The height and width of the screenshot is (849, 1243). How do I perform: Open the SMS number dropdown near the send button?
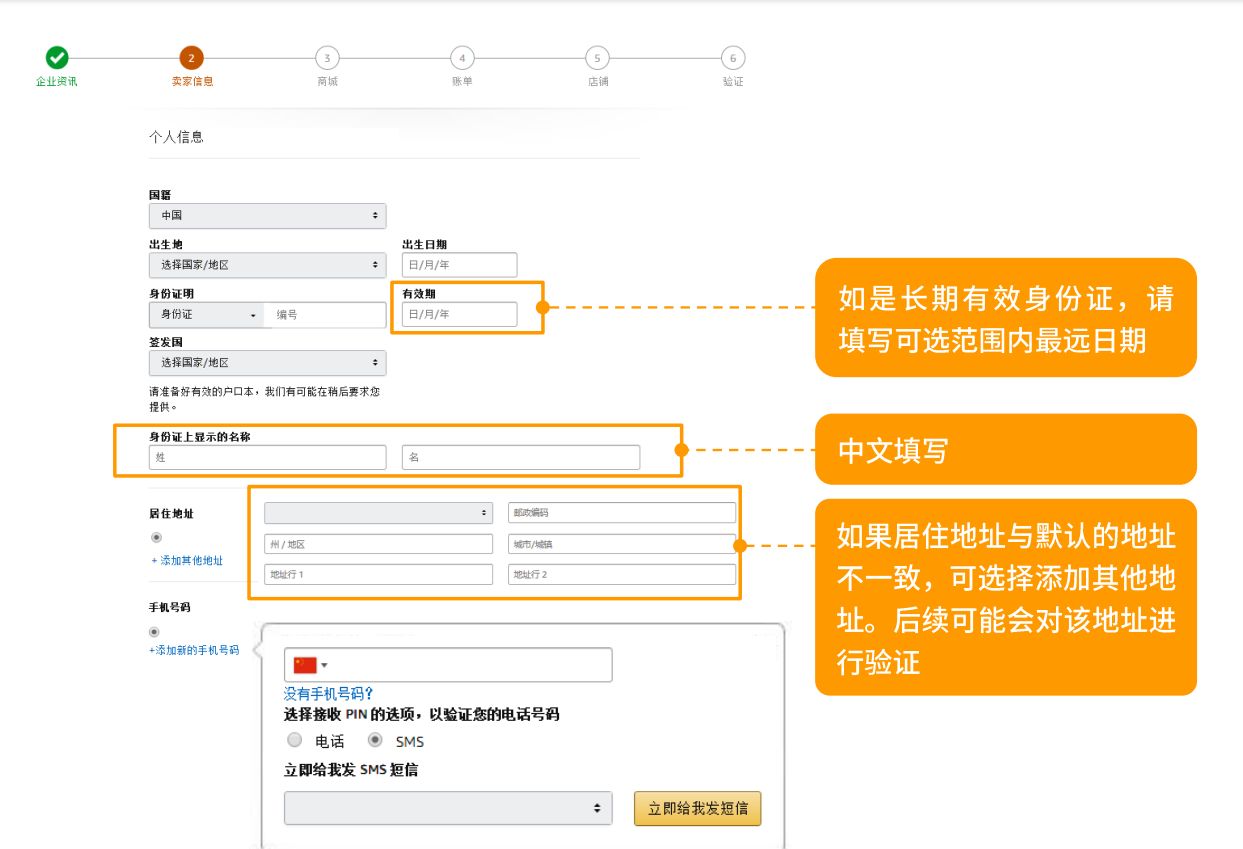coord(447,808)
